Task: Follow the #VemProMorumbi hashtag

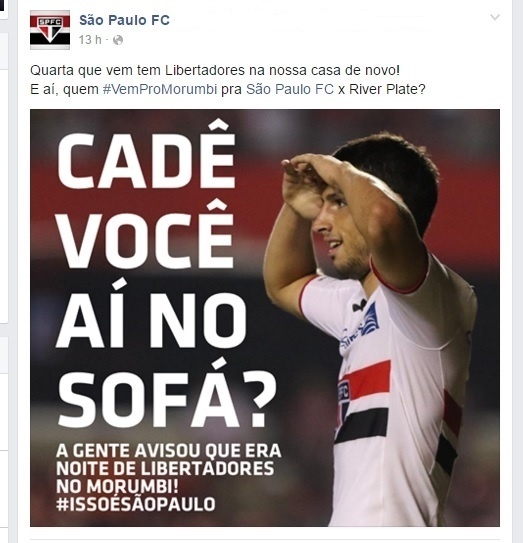Action: click(160, 89)
